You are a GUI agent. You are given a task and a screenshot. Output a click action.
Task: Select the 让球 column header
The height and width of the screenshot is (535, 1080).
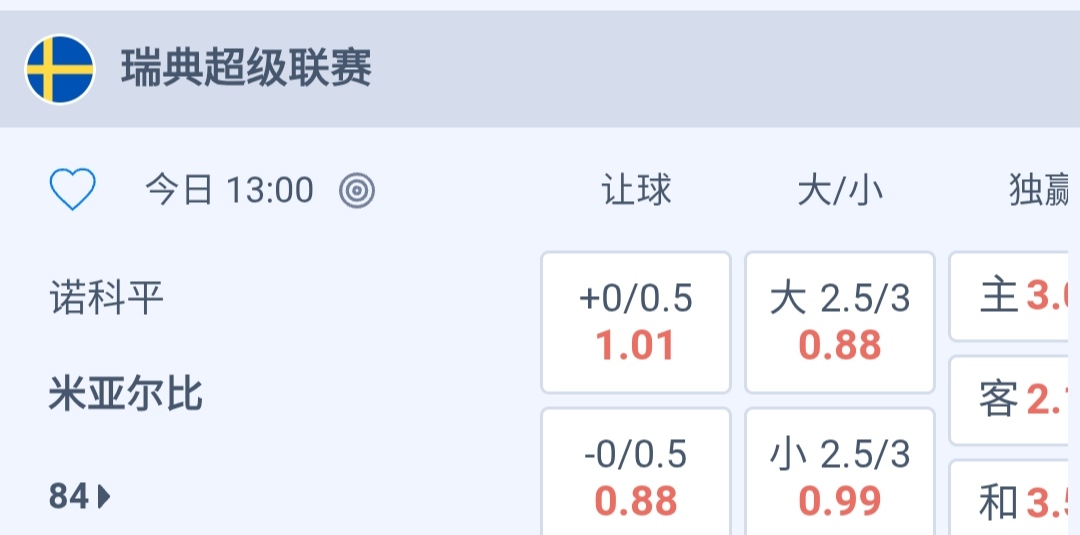click(x=636, y=190)
